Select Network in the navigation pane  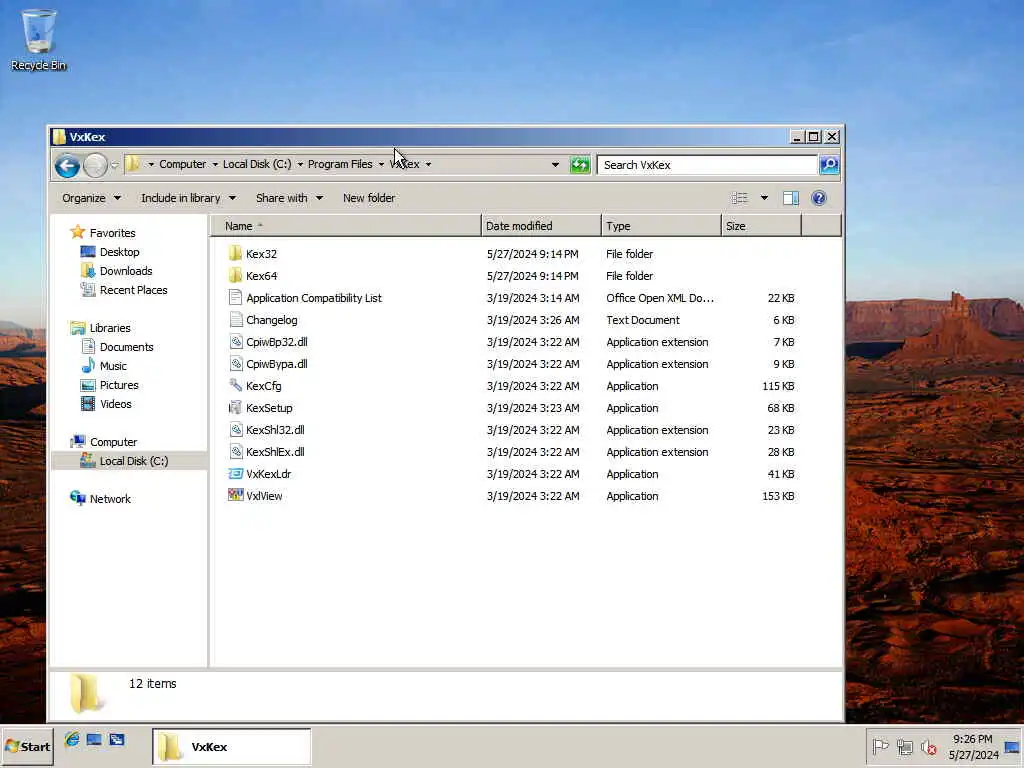(101, 498)
